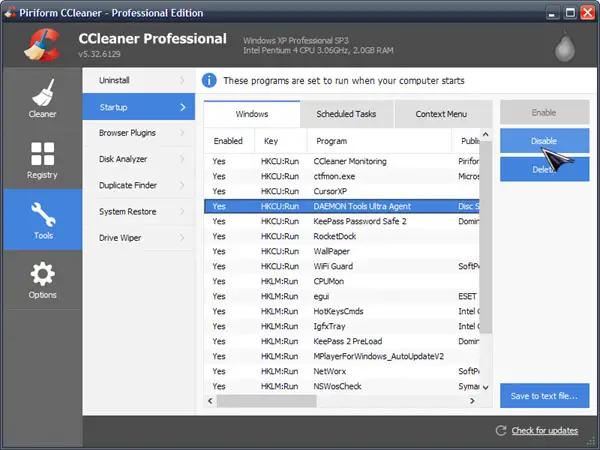The image size is (600, 450).
Task: Select CCleaner Monitoring row
Action: 342,161
